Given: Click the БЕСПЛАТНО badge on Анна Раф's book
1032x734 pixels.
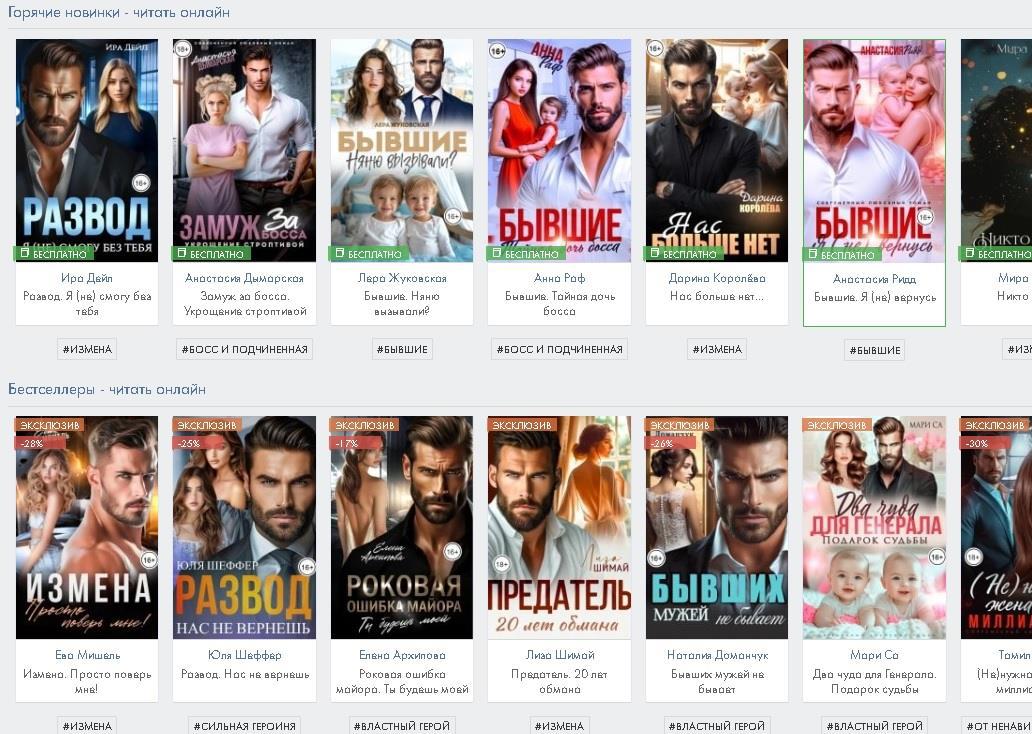Looking at the screenshot, I should click(x=526, y=253).
